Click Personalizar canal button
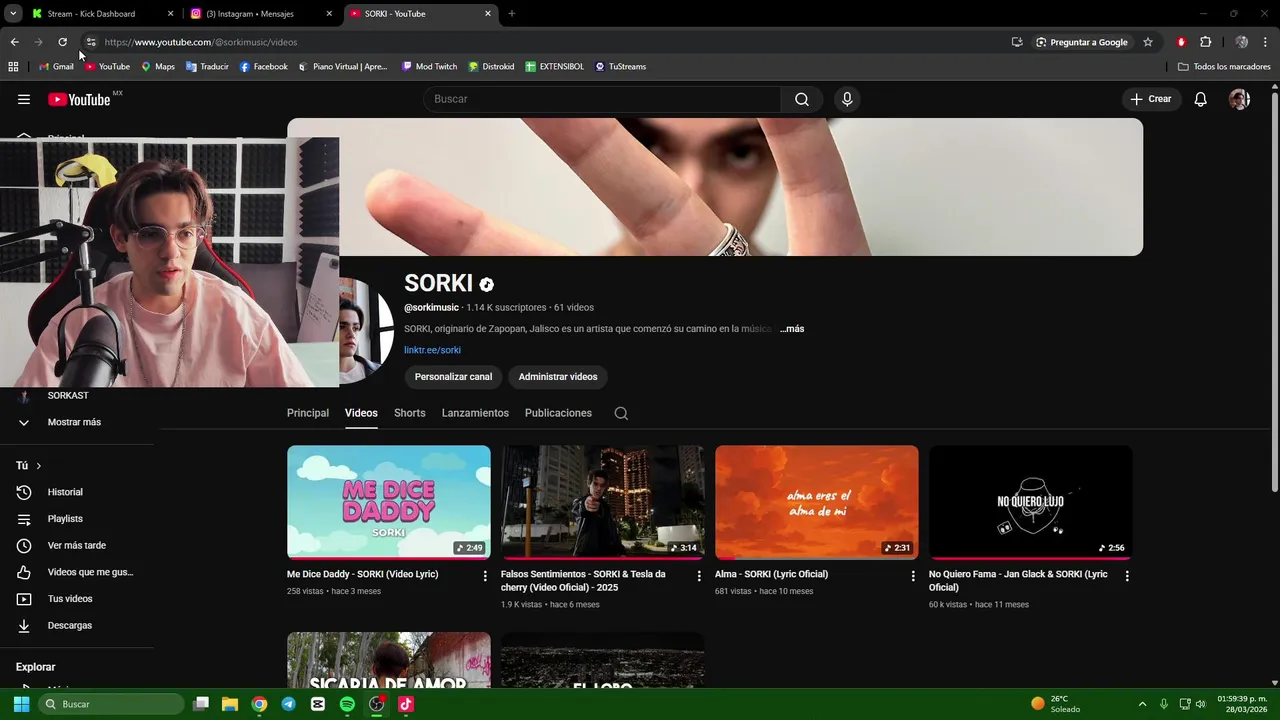Viewport: 1280px width, 720px height. coord(453,377)
